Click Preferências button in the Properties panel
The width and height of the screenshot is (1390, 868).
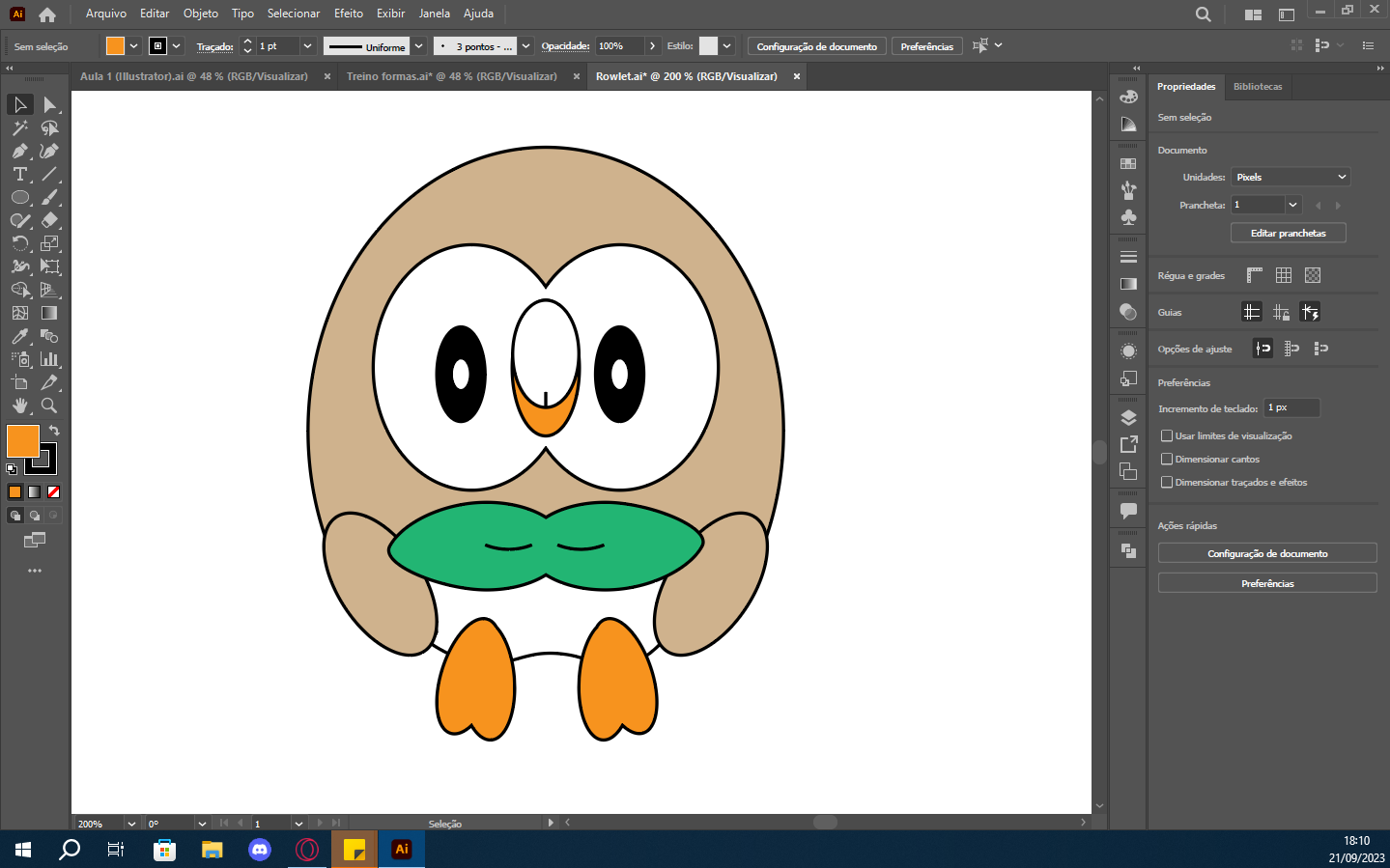pos(1267,583)
